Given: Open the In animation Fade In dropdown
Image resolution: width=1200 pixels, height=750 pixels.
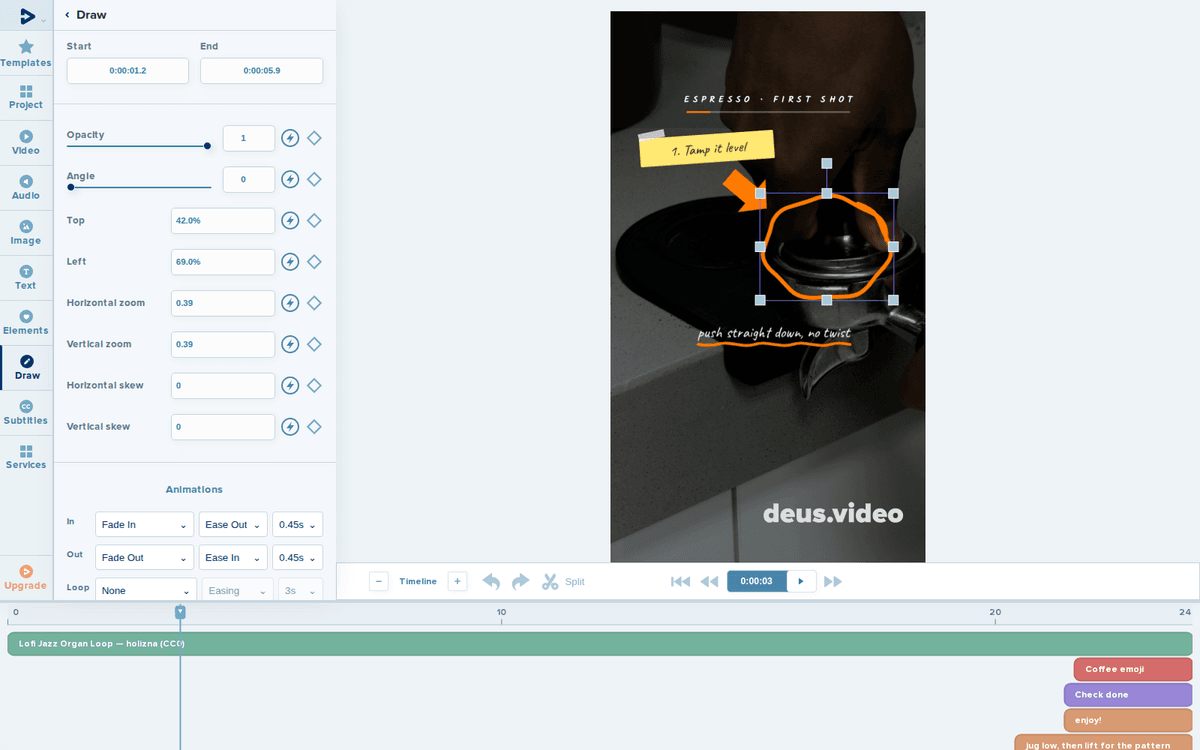Looking at the screenshot, I should tap(145, 525).
